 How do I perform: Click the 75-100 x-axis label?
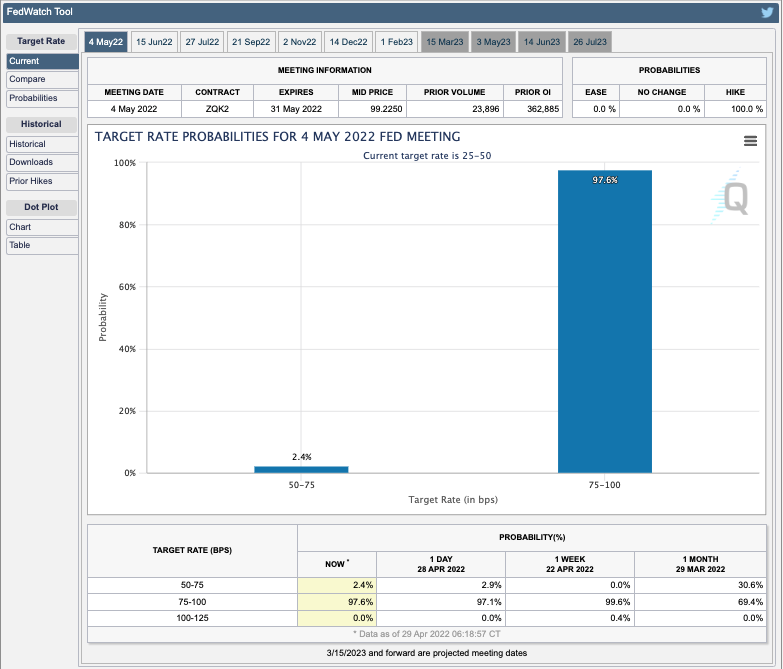[x=604, y=485]
